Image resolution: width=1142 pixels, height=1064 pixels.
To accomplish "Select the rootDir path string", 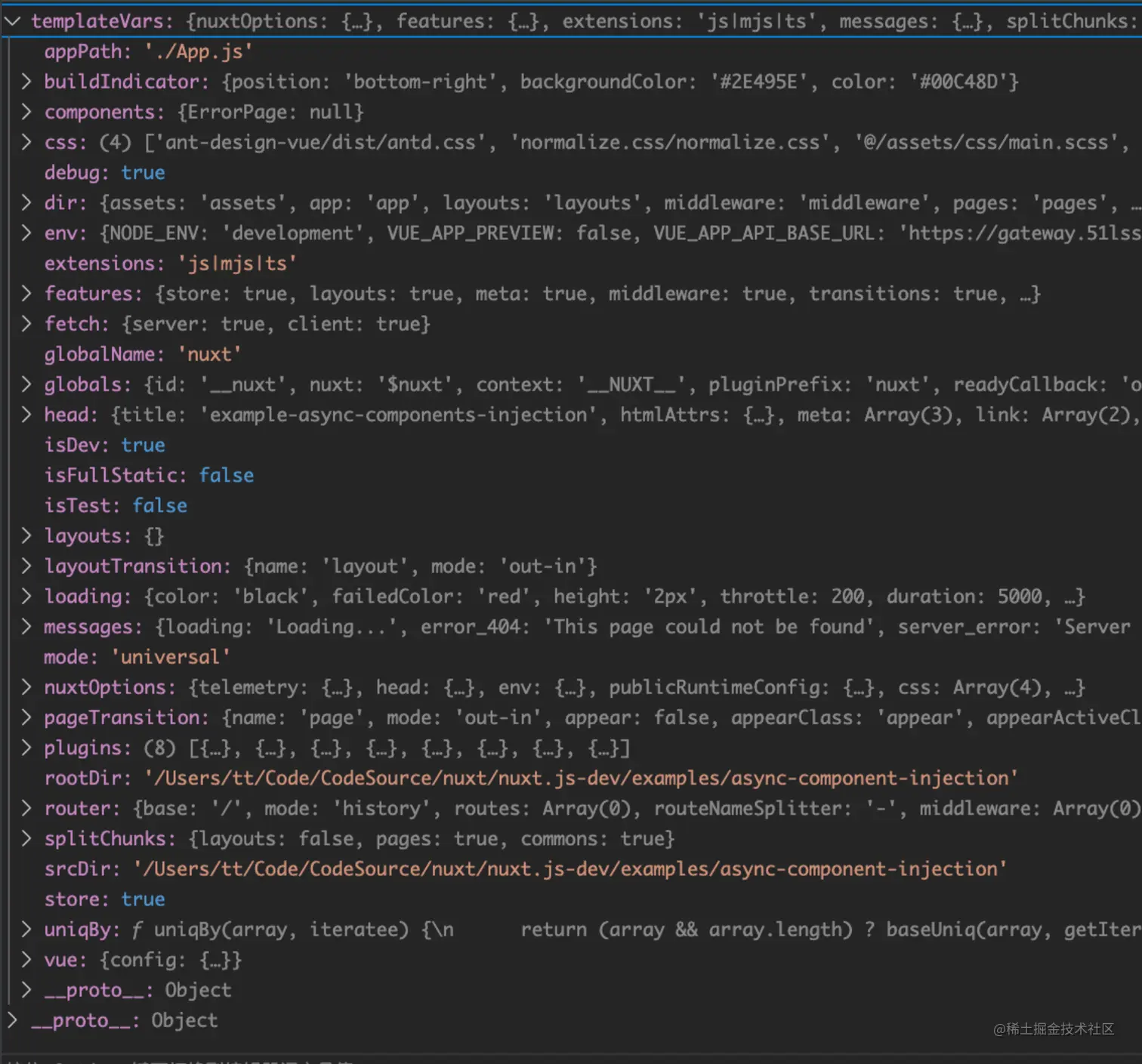I will (581, 778).
